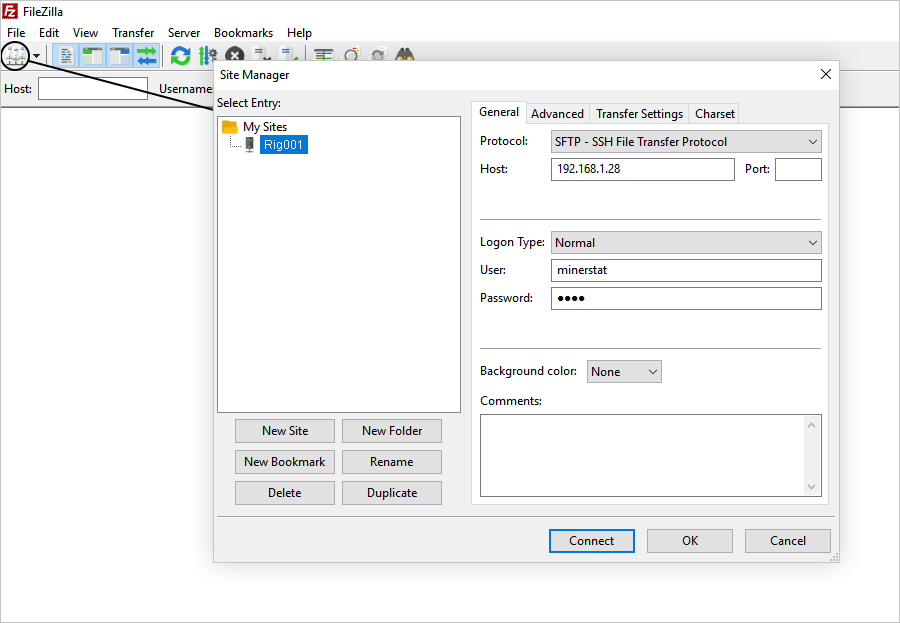
Task: Open the View menu
Action: (86, 33)
